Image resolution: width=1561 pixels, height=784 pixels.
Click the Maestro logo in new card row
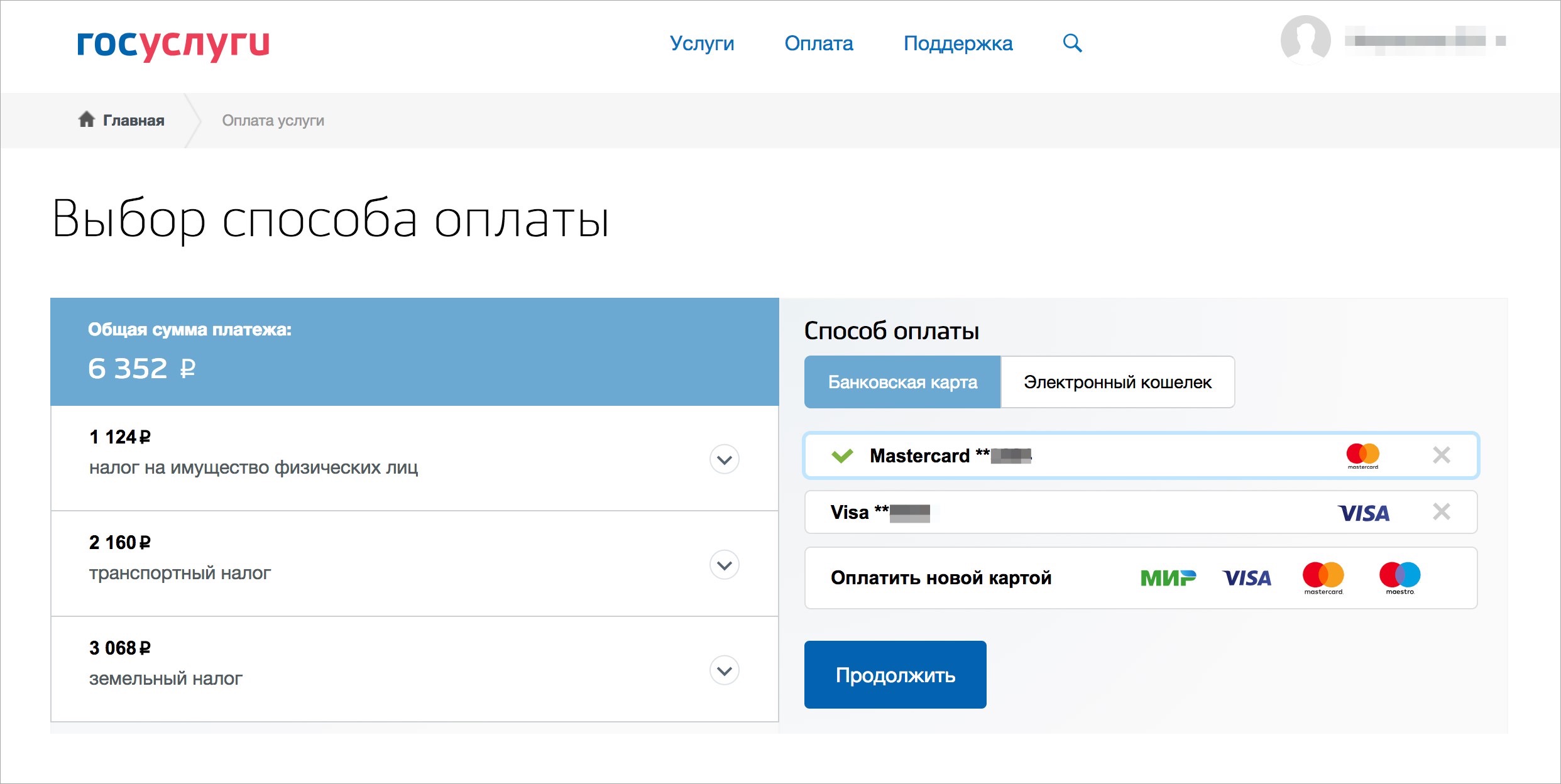tap(1399, 578)
